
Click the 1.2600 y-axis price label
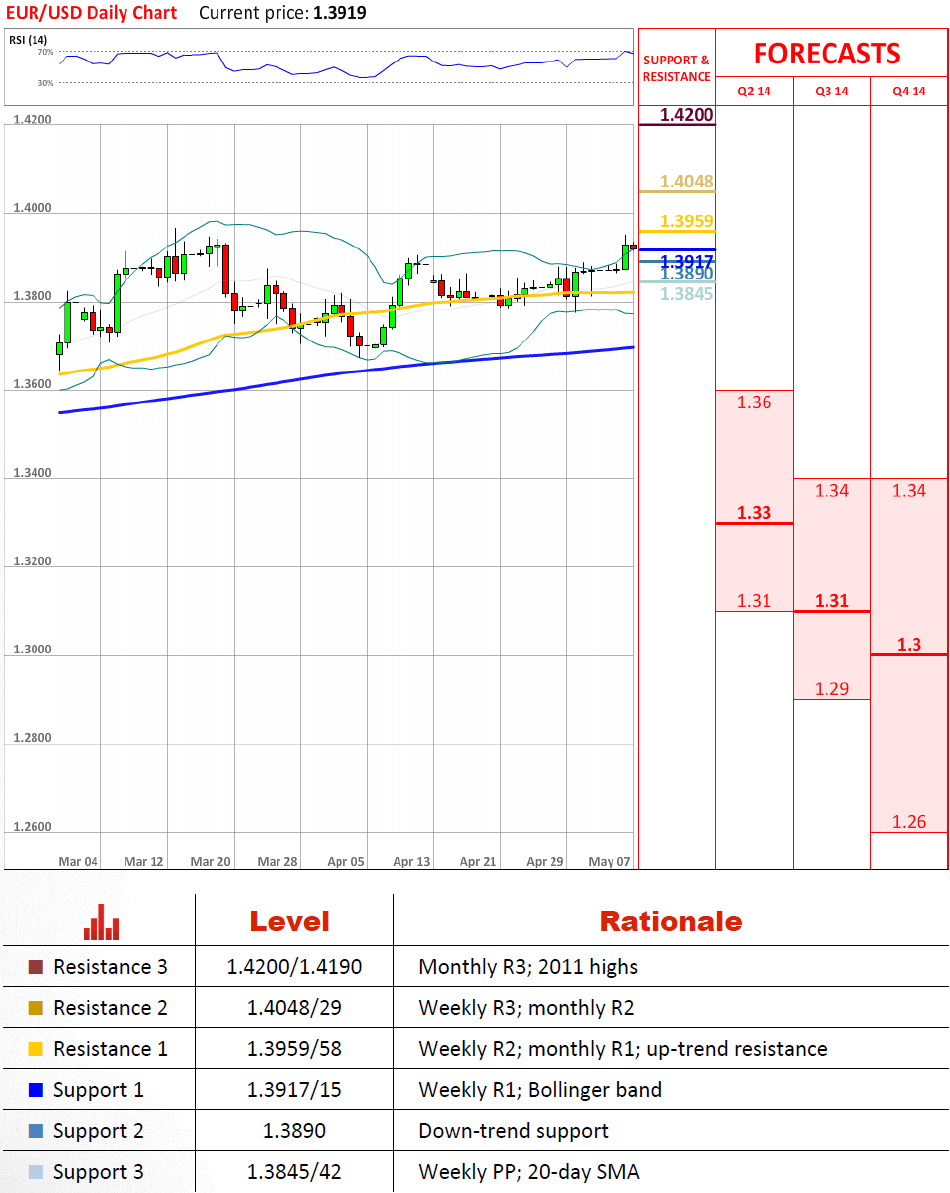click(x=33, y=827)
